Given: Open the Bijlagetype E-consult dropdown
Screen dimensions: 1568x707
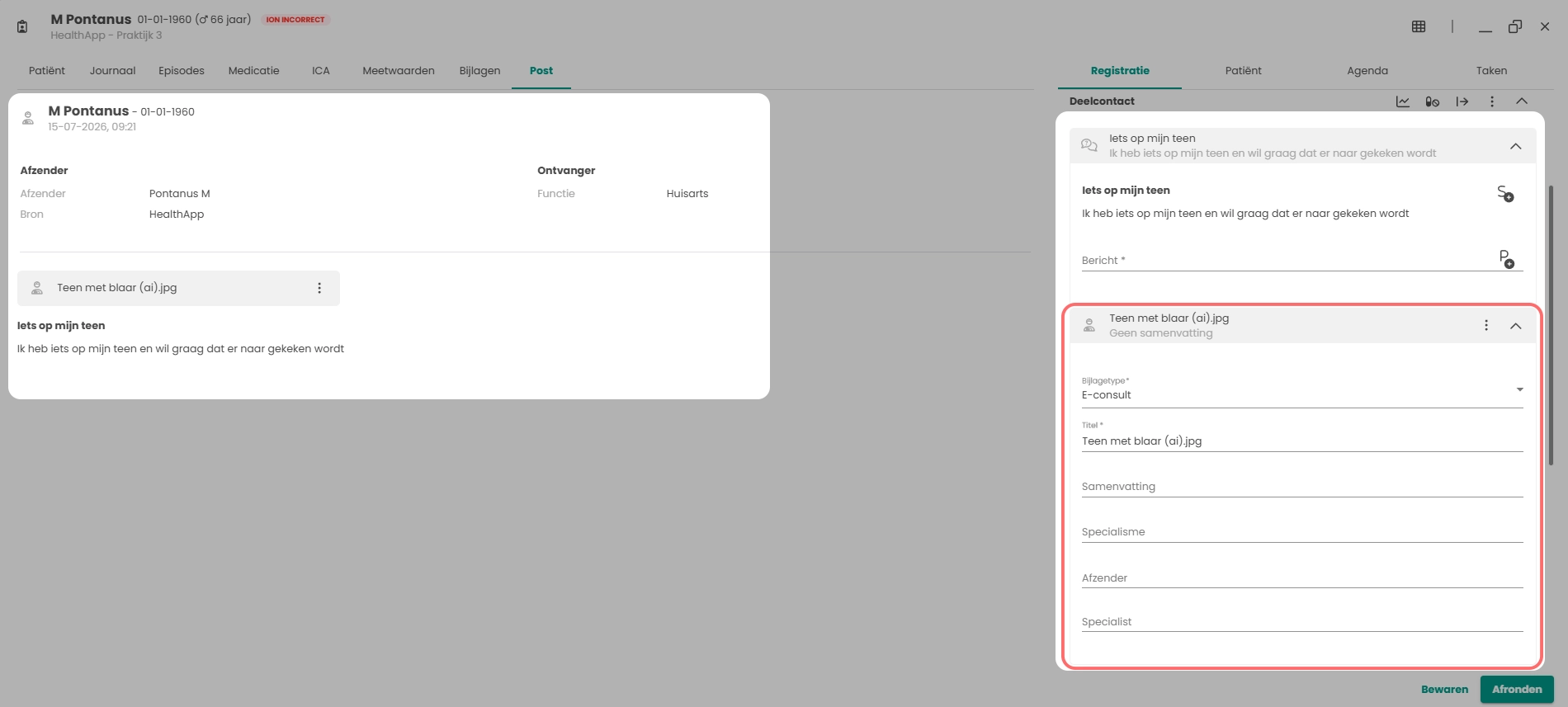Looking at the screenshot, I should point(1302,390).
